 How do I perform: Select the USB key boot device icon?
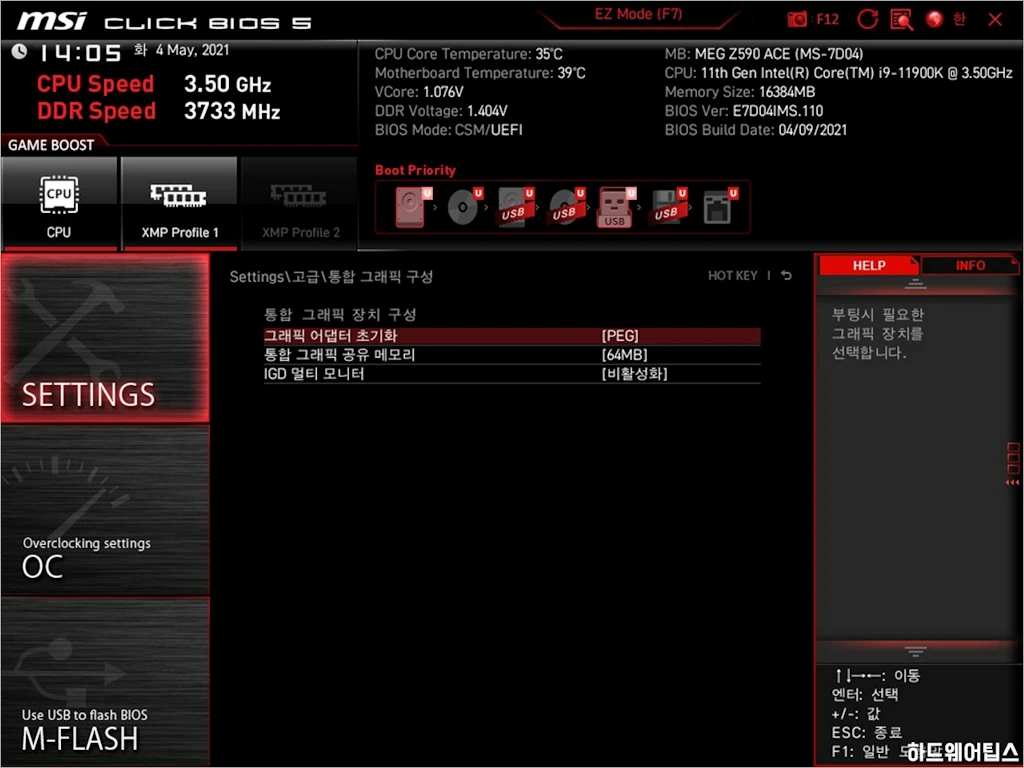tap(616, 207)
